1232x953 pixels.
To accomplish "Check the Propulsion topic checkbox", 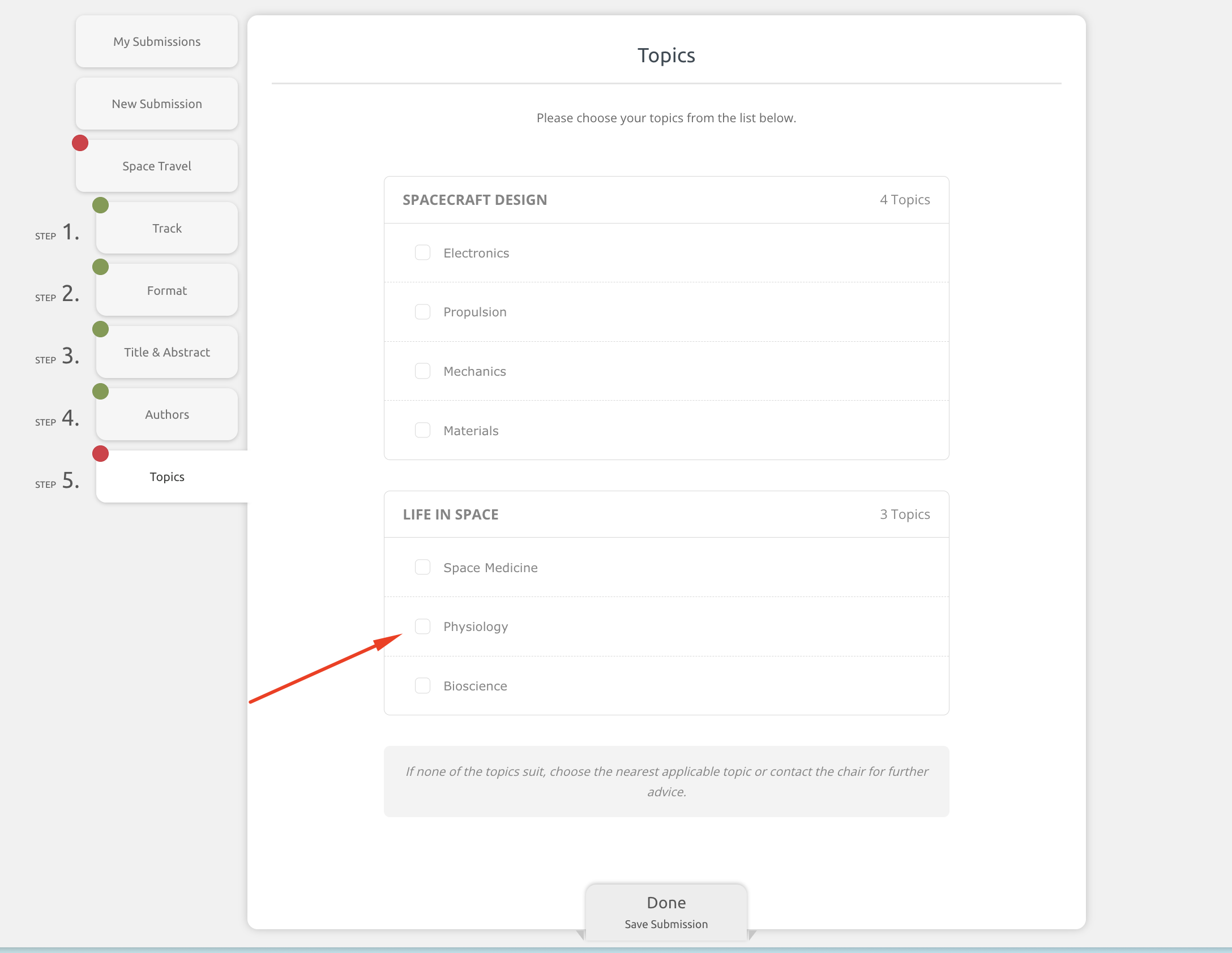I will [x=422, y=312].
